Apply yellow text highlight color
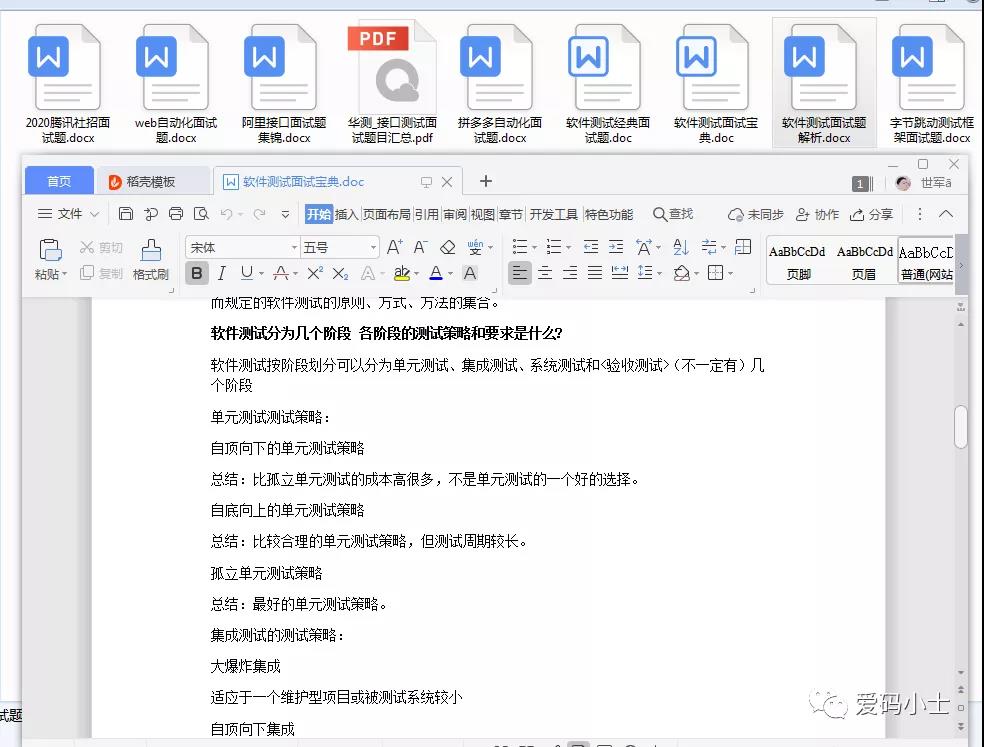This screenshot has height=747, width=984. point(403,273)
